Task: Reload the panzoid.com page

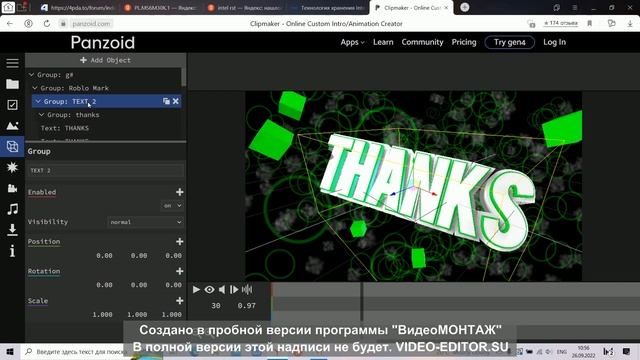Action: click(47, 24)
